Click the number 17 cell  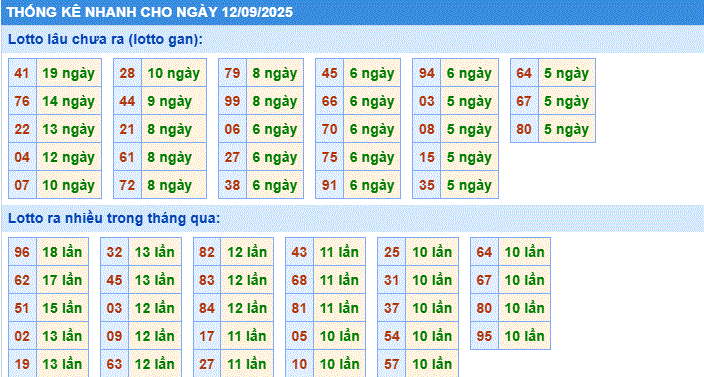pos(207,336)
